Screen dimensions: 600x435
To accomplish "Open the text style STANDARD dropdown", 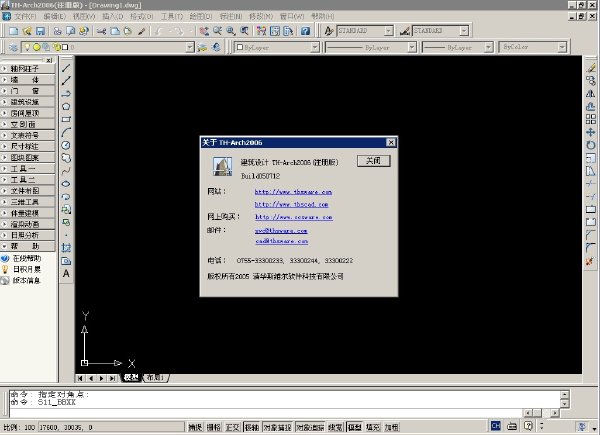I will coord(388,31).
